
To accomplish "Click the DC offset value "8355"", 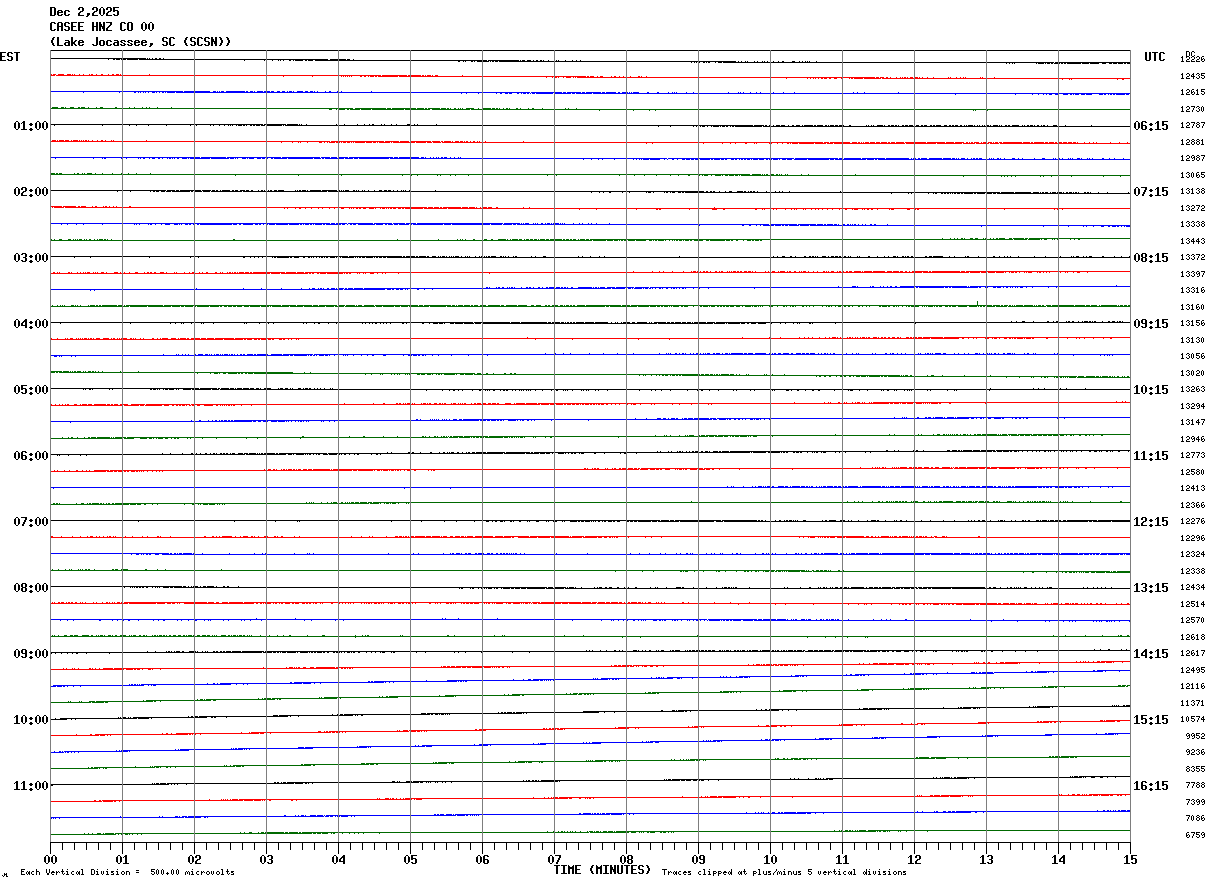I will (x=1195, y=770).
